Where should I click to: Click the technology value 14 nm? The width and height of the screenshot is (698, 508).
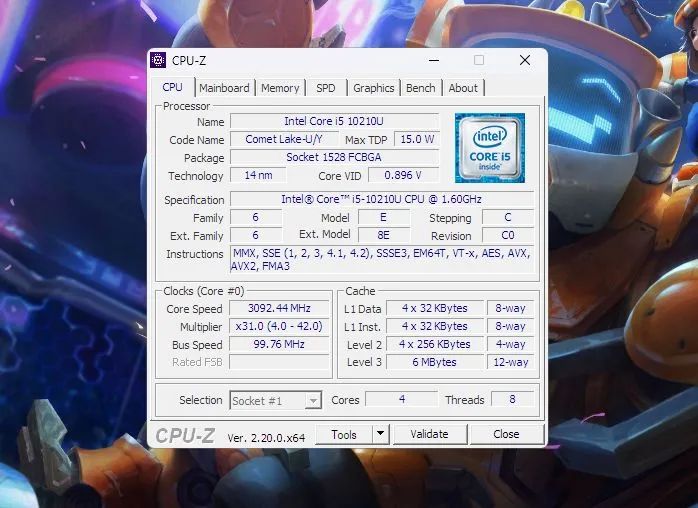point(258,175)
